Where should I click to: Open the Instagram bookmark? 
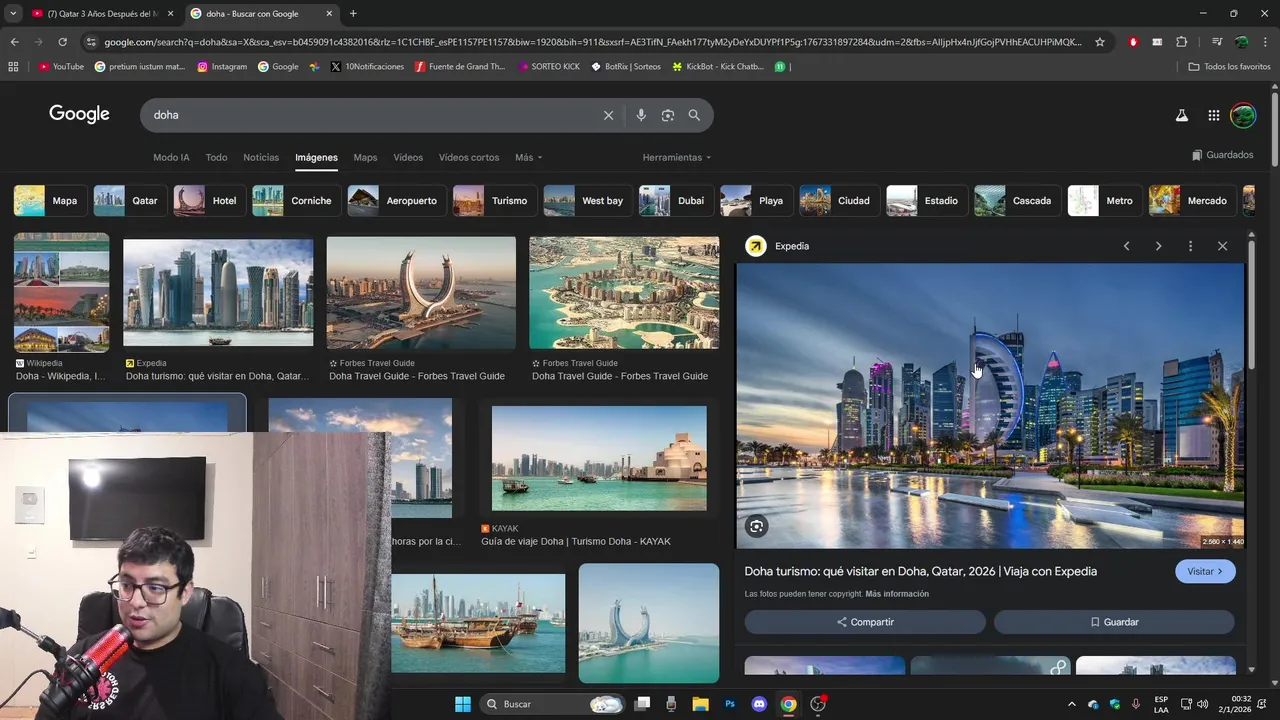222,67
